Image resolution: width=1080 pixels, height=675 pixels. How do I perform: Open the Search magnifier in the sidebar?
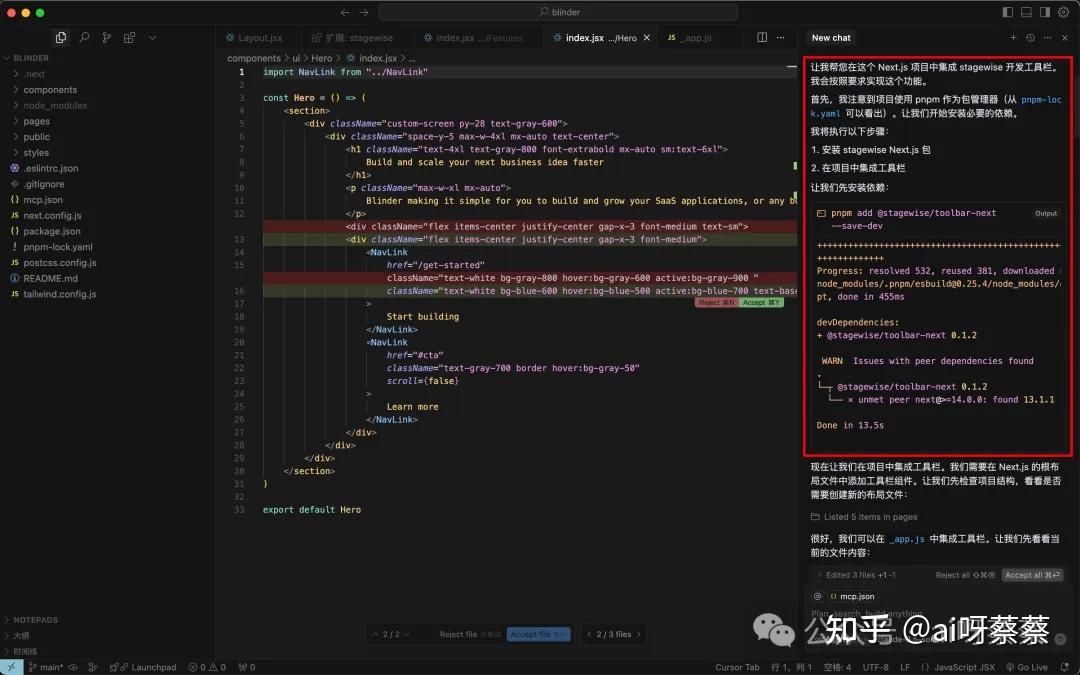(x=84, y=37)
